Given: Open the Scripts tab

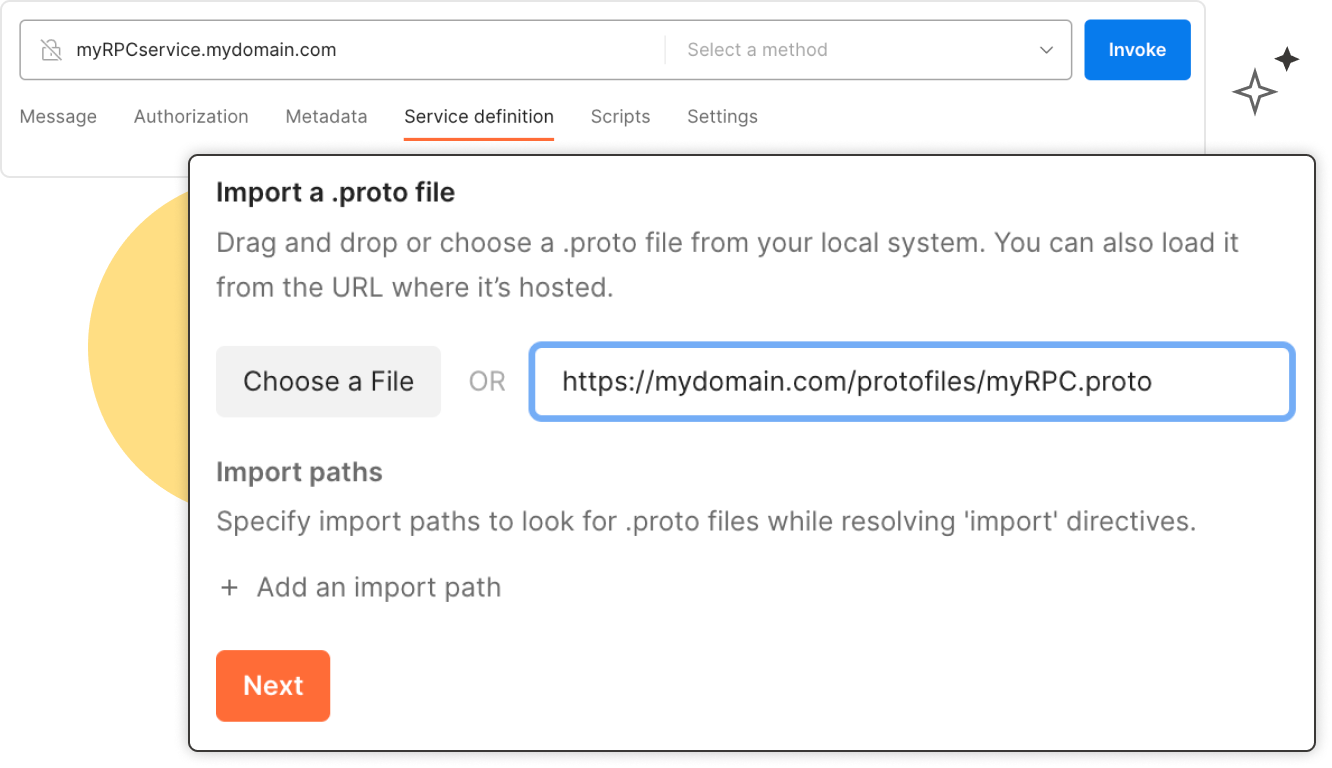Looking at the screenshot, I should pyautogui.click(x=620, y=116).
